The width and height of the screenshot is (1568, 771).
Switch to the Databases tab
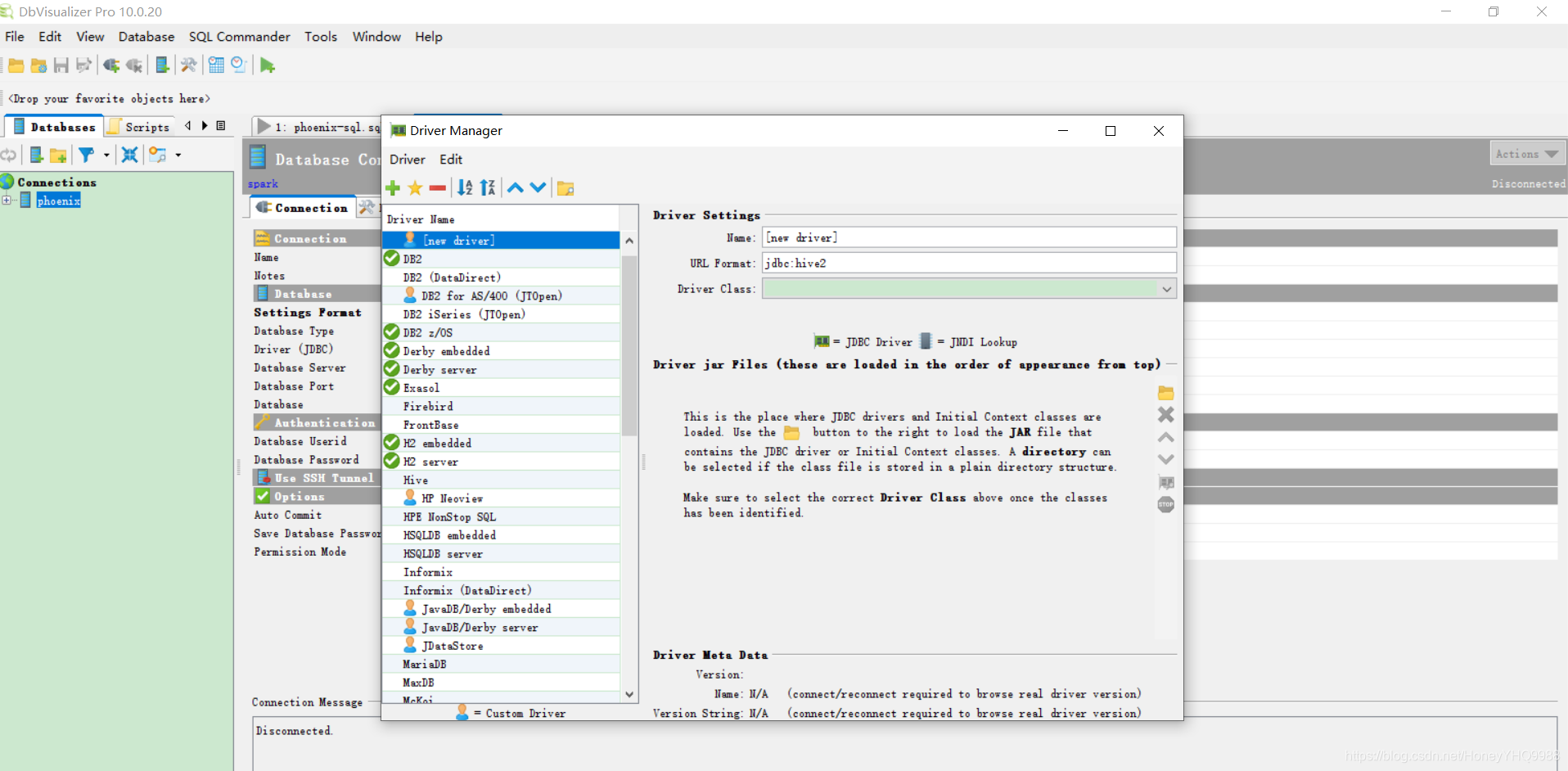click(54, 127)
